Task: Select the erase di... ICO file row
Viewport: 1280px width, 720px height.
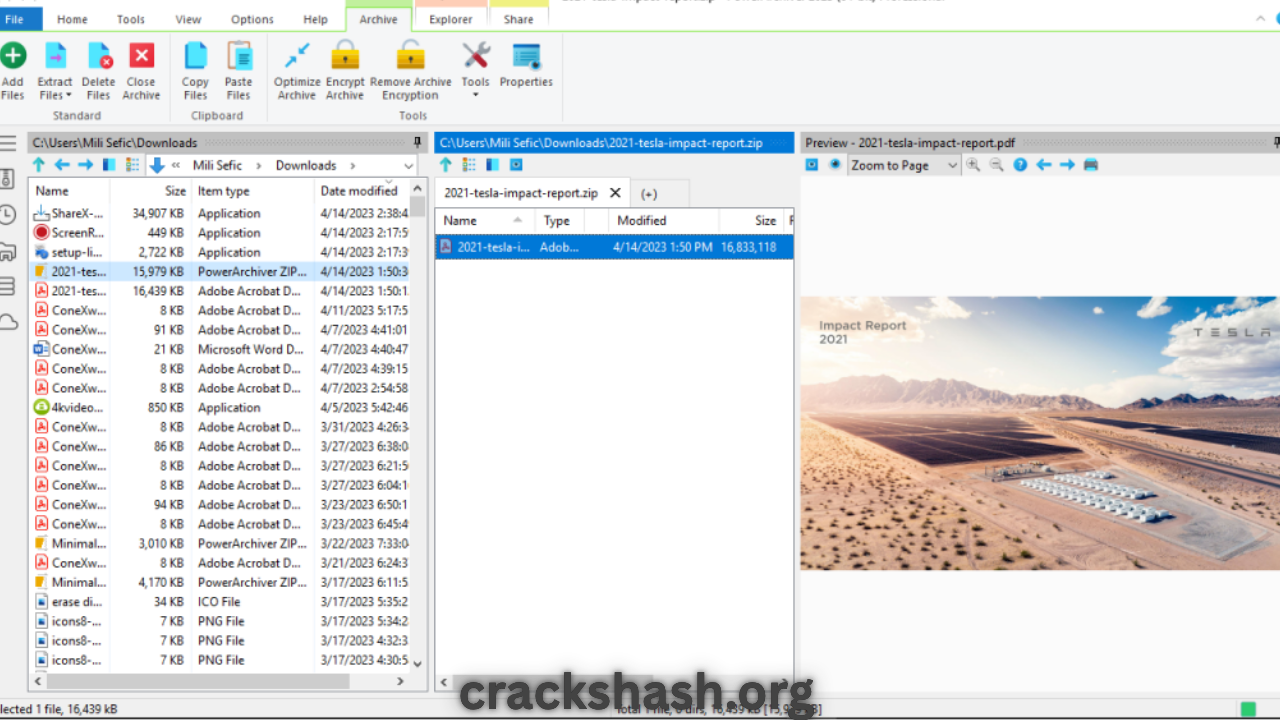Action: tap(220, 602)
